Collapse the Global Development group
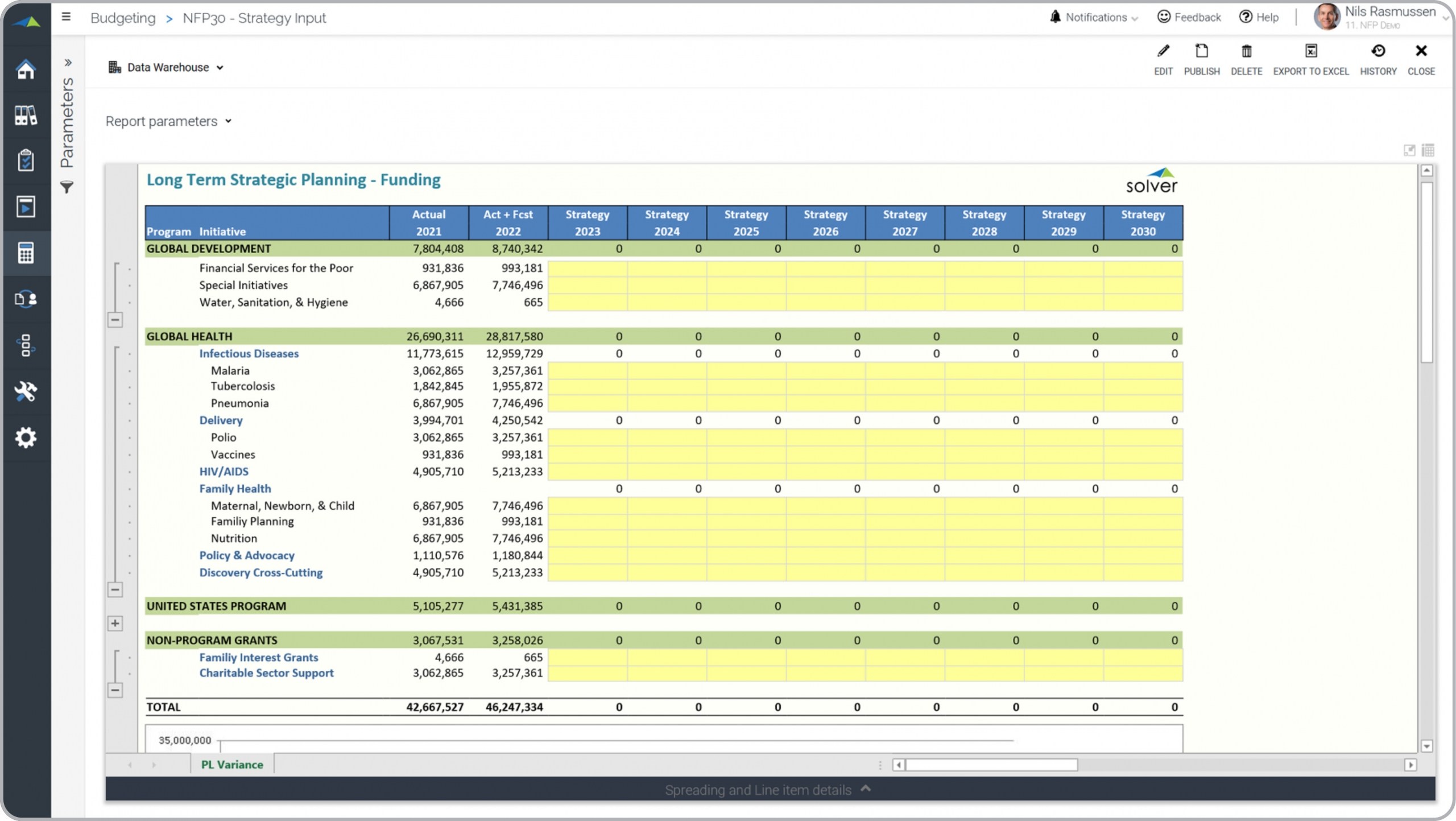1456x821 pixels. tap(115, 320)
